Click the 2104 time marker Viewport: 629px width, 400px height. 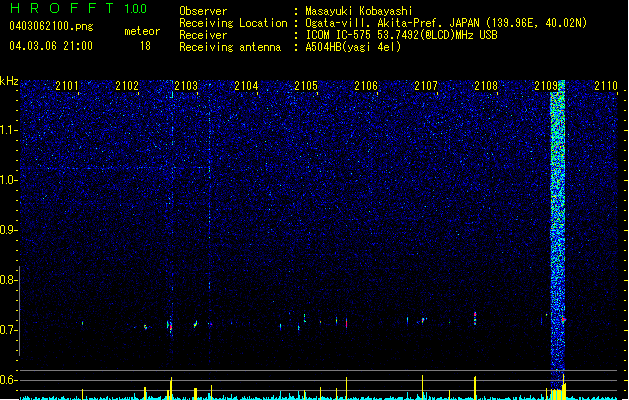click(246, 85)
